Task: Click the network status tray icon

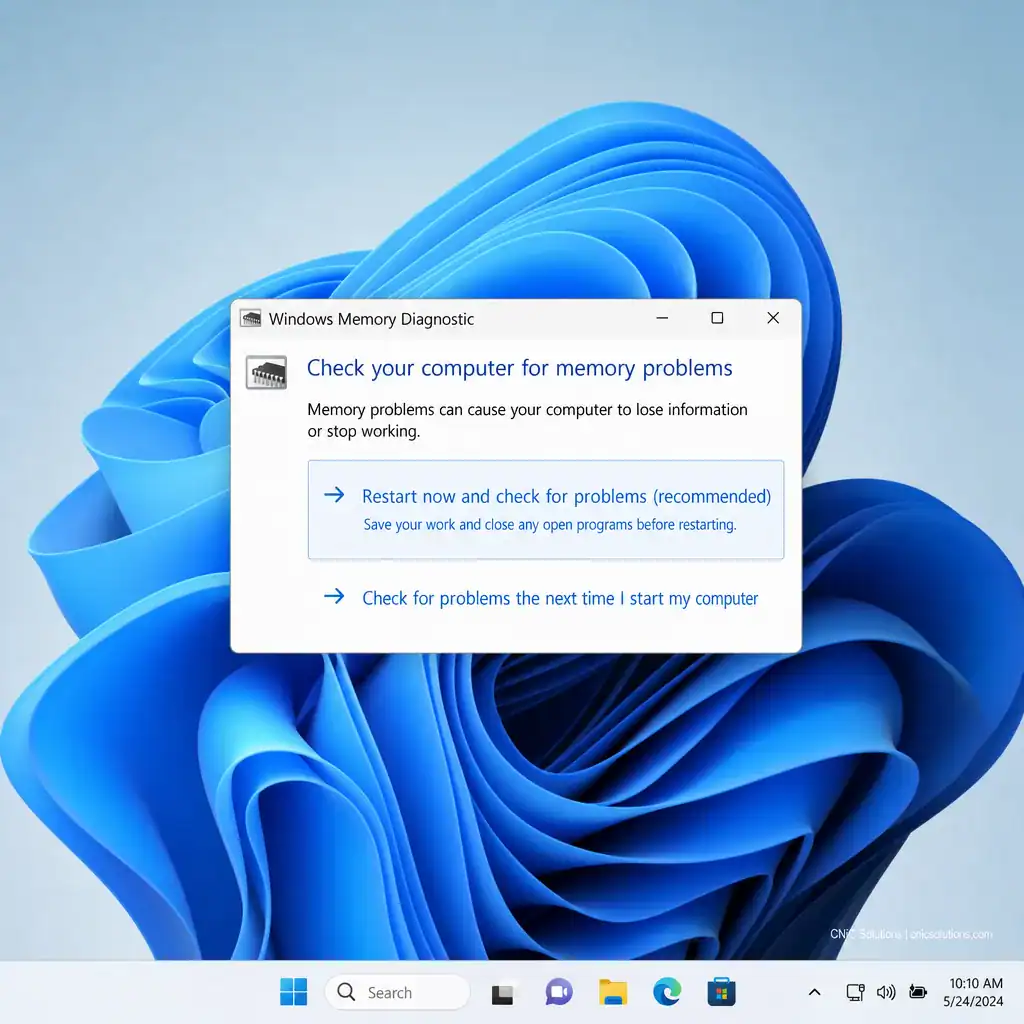Action: [x=855, y=992]
